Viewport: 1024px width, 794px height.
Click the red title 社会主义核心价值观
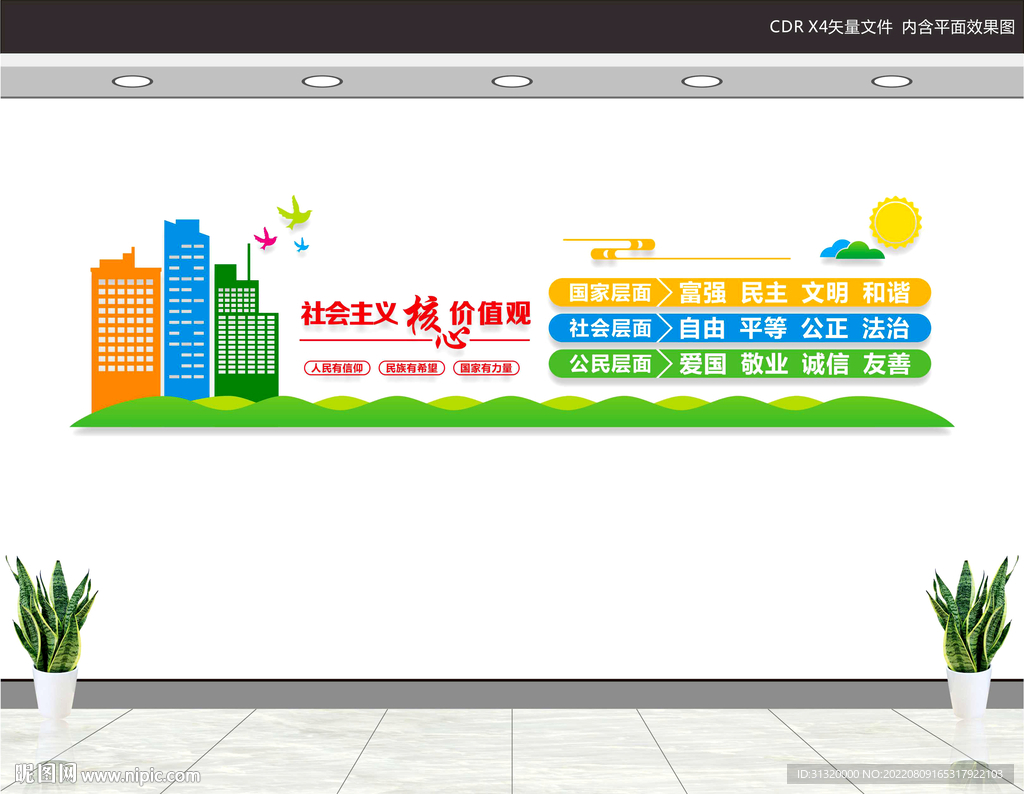tap(415, 320)
